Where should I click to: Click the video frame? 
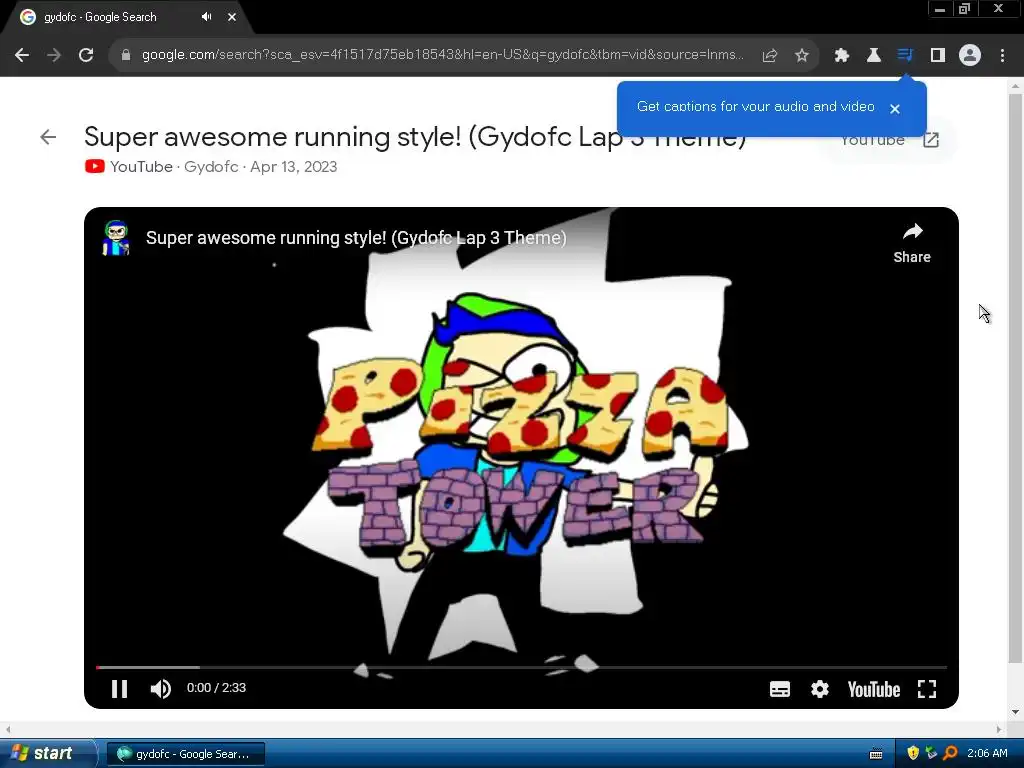(x=521, y=457)
